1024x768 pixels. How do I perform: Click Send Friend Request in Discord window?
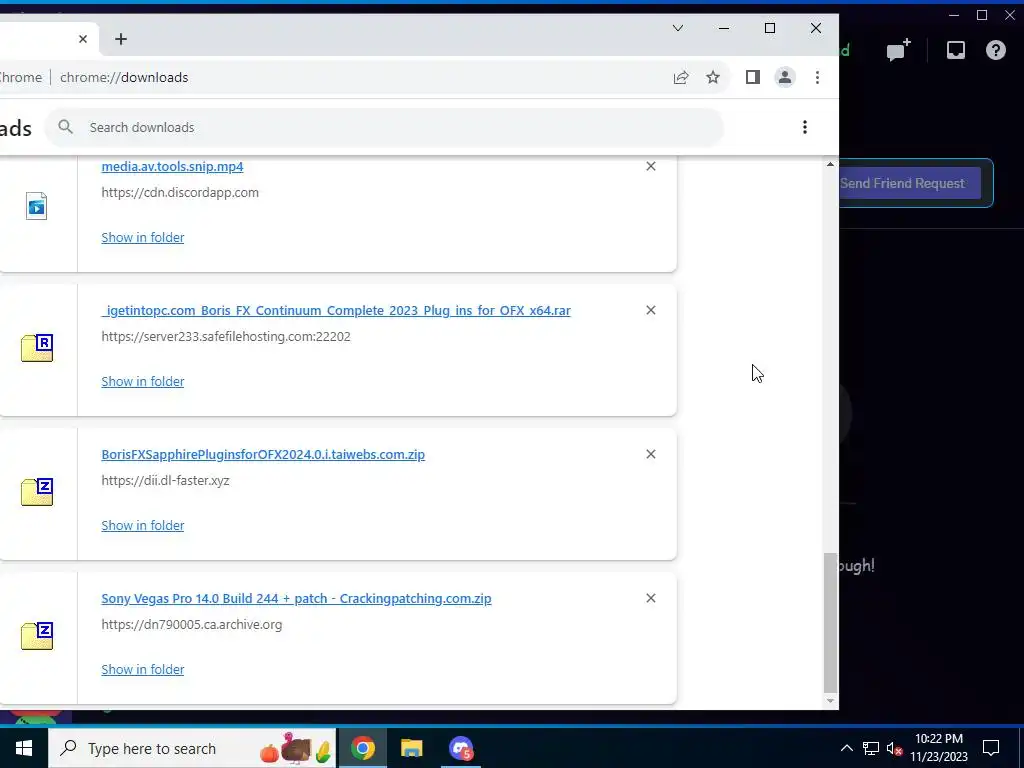[910, 184]
